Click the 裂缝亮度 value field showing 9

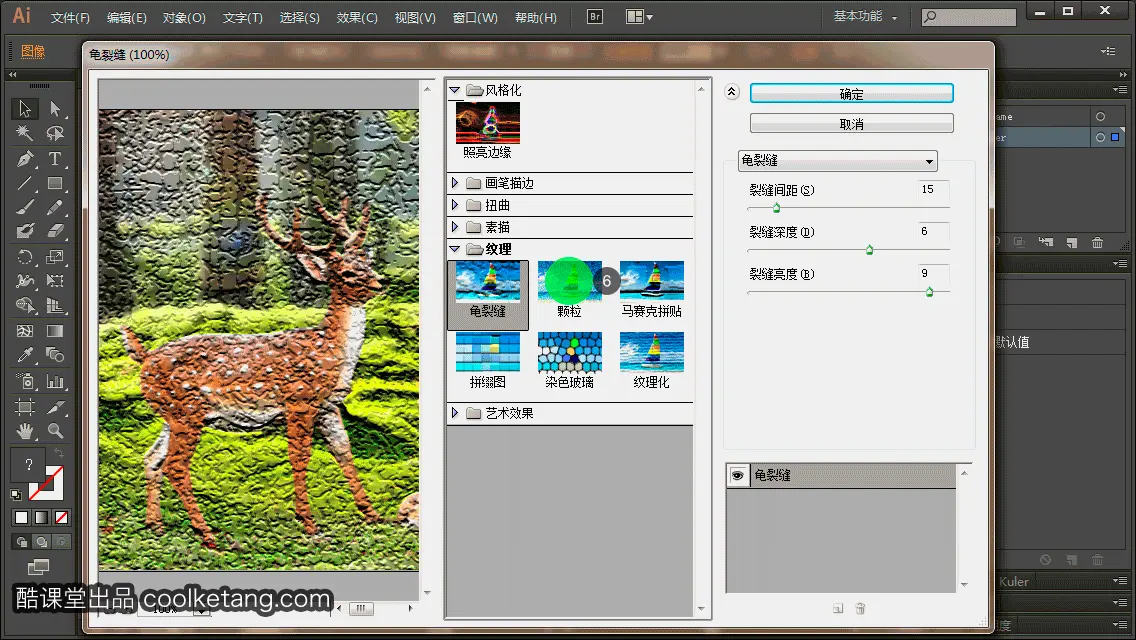pyautogui.click(x=933, y=273)
